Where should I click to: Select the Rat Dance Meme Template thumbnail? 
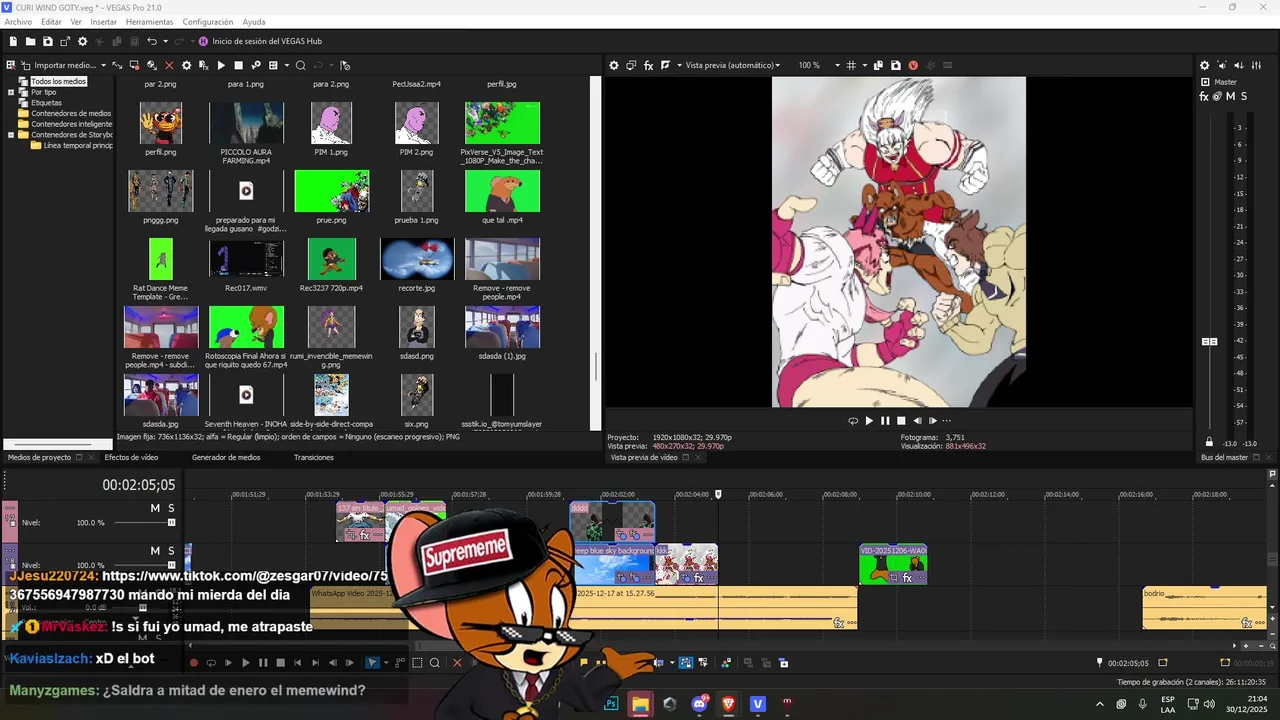[161, 259]
